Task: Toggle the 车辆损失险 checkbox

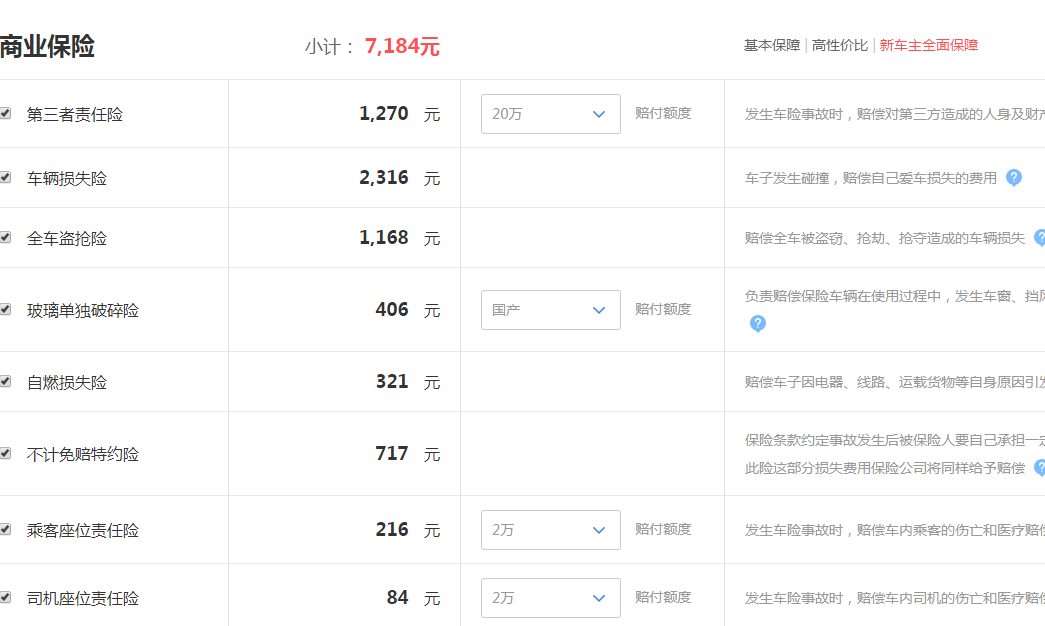Action: pyautogui.click(x=5, y=177)
